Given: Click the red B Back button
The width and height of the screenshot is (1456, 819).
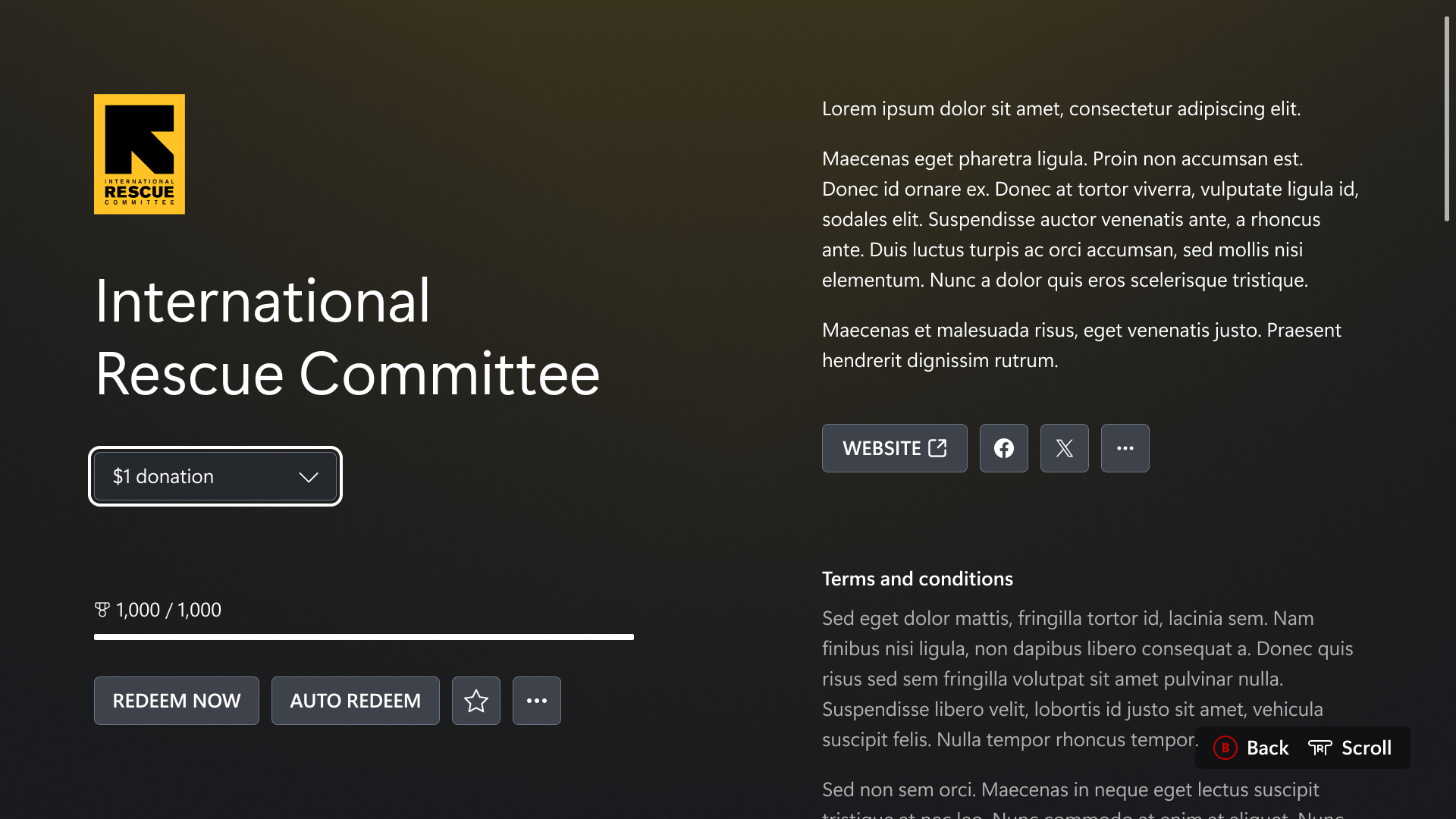Looking at the screenshot, I should coord(1225,748).
